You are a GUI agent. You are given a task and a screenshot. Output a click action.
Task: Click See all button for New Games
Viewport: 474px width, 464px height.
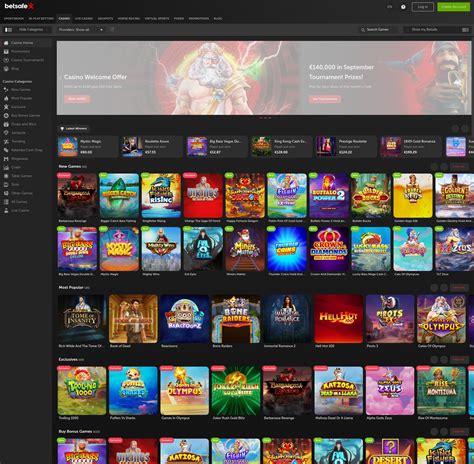click(x=459, y=166)
